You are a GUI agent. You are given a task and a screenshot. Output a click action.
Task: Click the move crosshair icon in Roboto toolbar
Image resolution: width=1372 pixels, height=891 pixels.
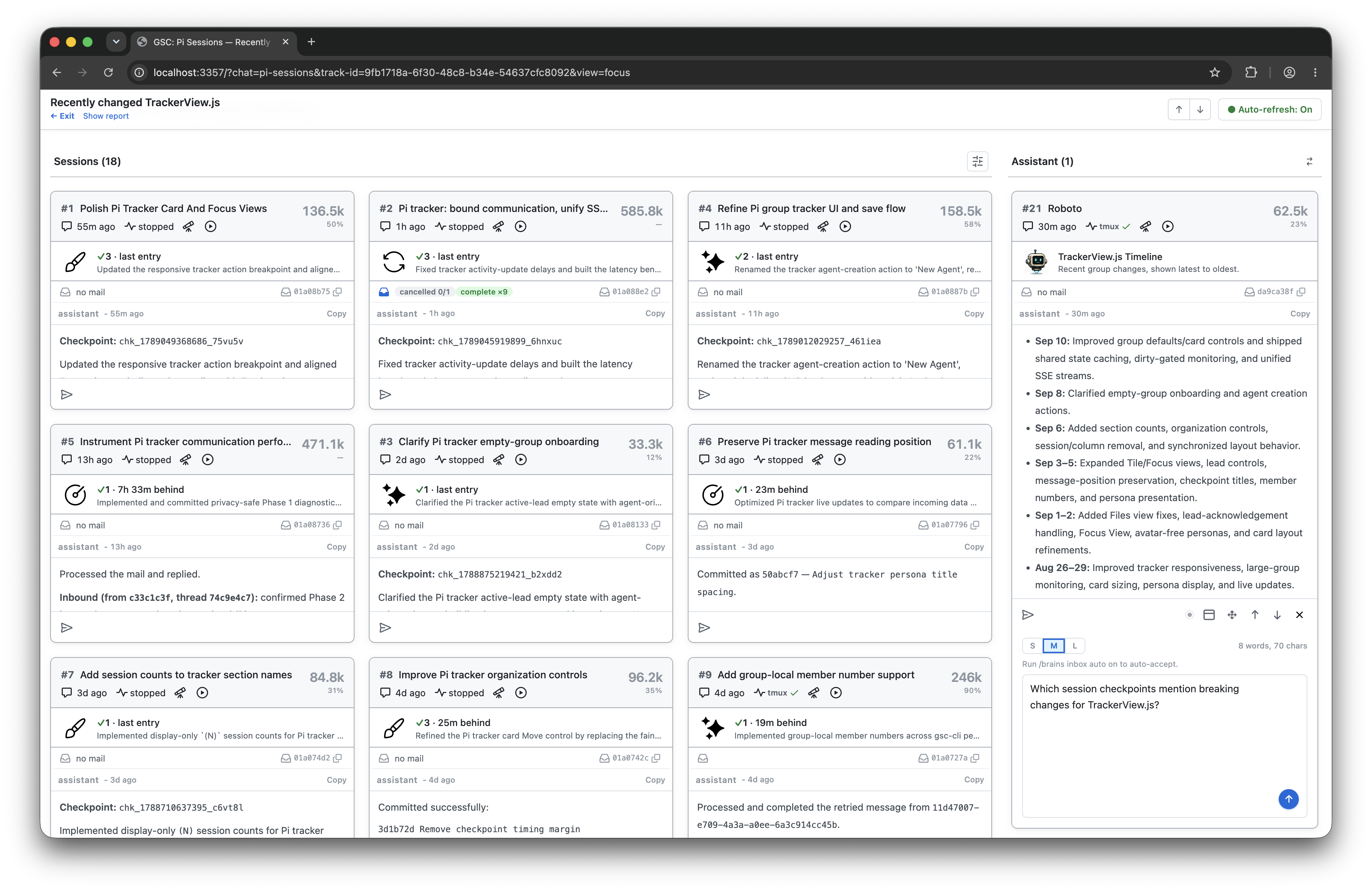click(1232, 614)
